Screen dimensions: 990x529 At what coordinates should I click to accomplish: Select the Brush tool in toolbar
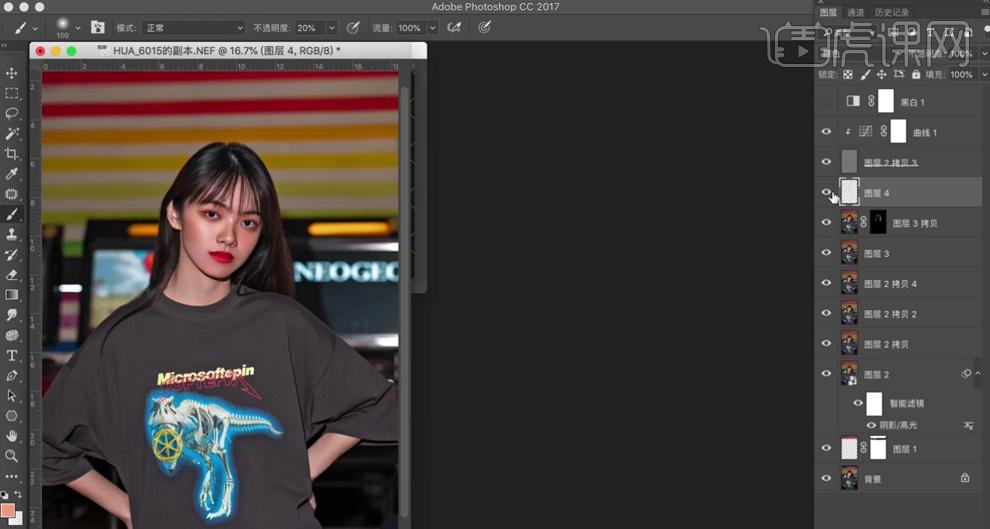(x=11, y=215)
